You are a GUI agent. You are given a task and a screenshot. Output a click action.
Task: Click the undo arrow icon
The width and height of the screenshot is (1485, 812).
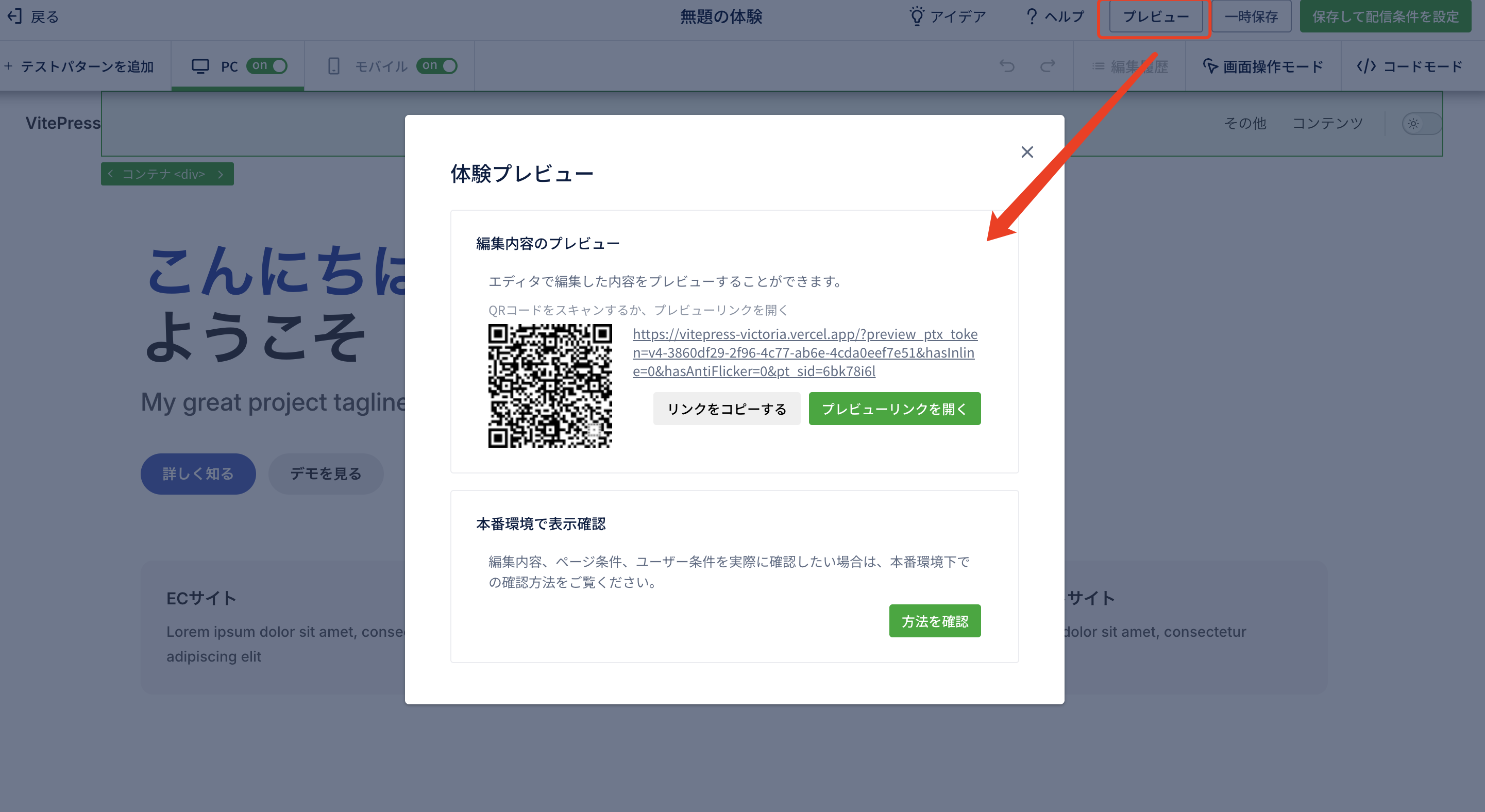[x=1006, y=66]
